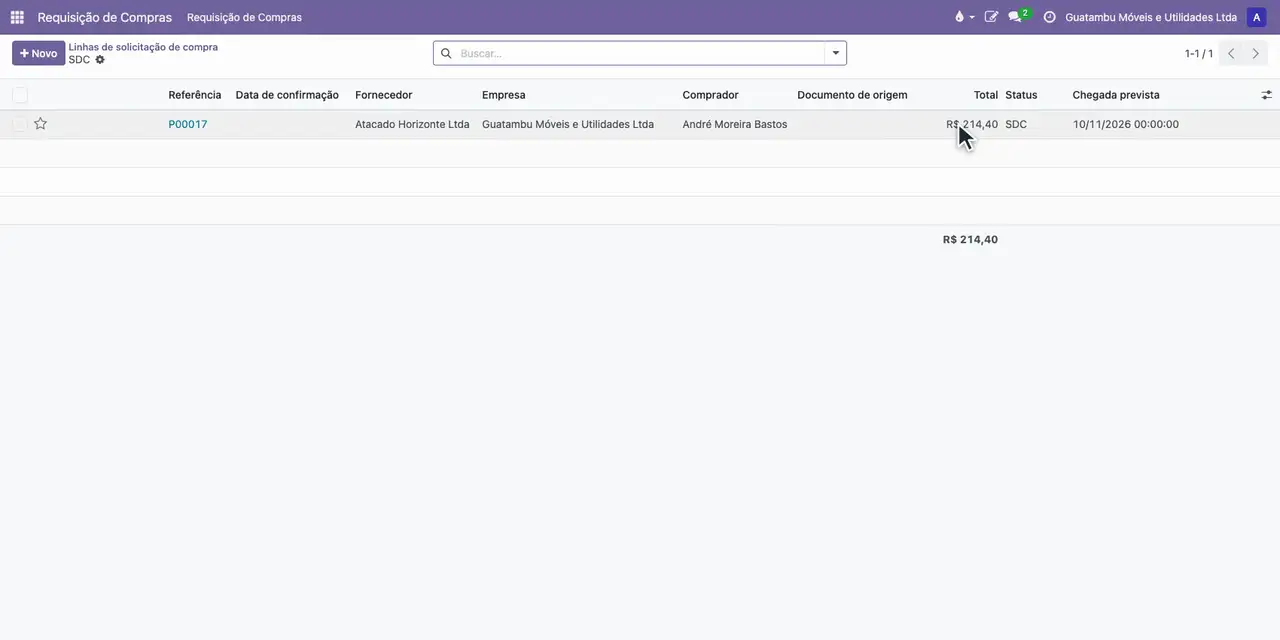The width and height of the screenshot is (1280, 640).
Task: Click the supplier cell Atacado Horizonte Ltda
Action: (x=412, y=124)
